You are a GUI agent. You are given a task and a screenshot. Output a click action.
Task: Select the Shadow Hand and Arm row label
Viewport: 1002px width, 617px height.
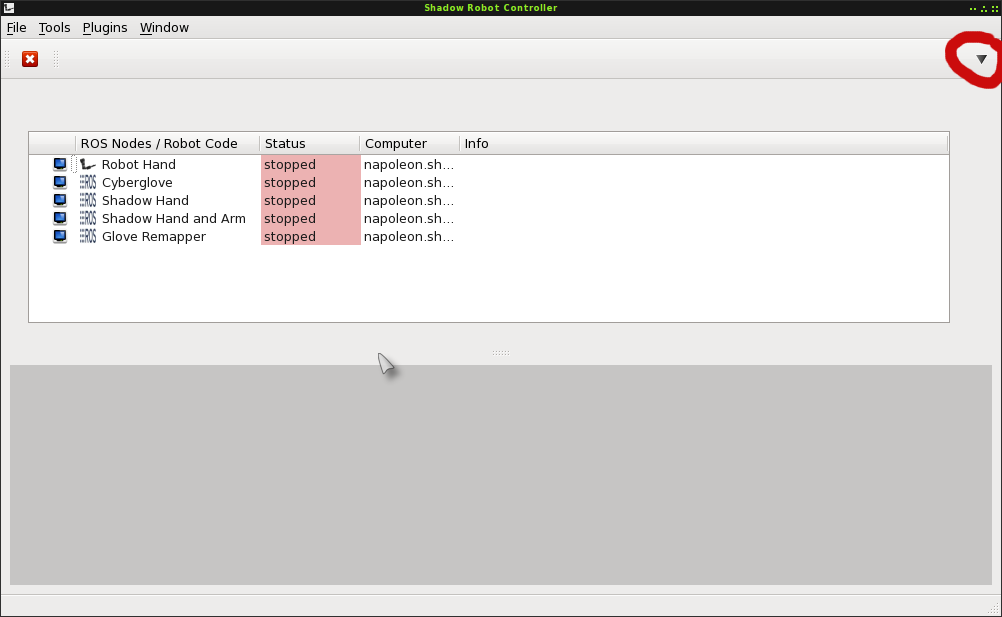click(x=174, y=218)
